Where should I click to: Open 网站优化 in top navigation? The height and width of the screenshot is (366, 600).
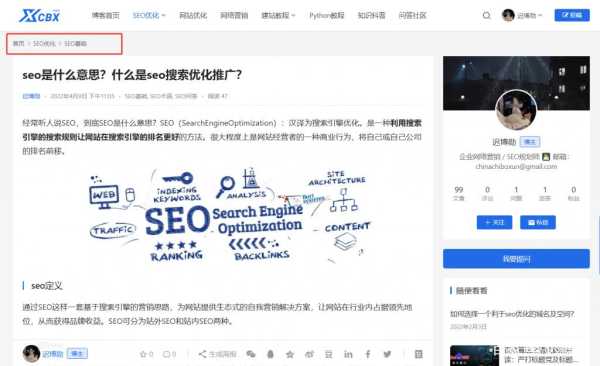click(193, 15)
